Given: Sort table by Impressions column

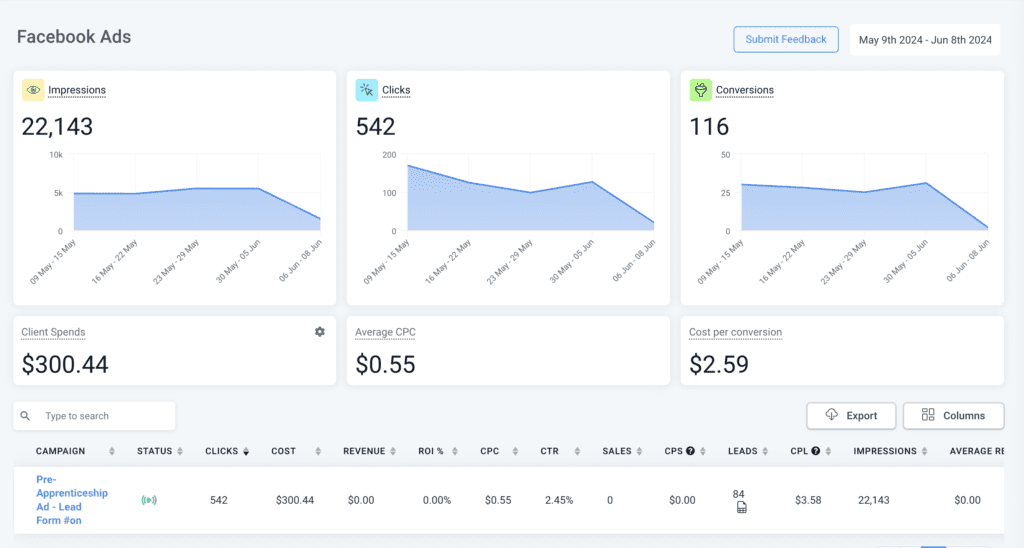Looking at the screenshot, I should 924,451.
